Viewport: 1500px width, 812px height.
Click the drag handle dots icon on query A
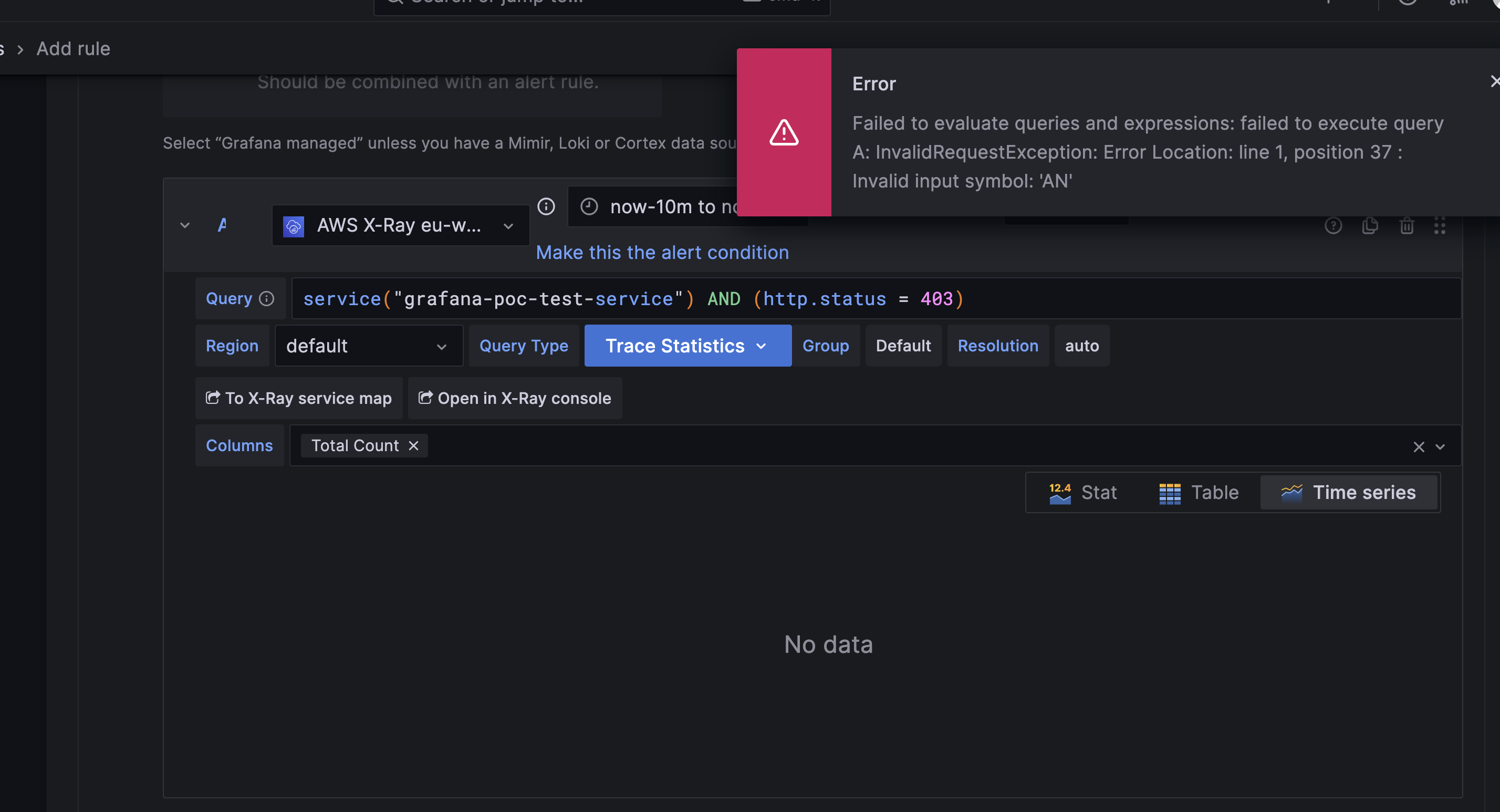[1440, 226]
